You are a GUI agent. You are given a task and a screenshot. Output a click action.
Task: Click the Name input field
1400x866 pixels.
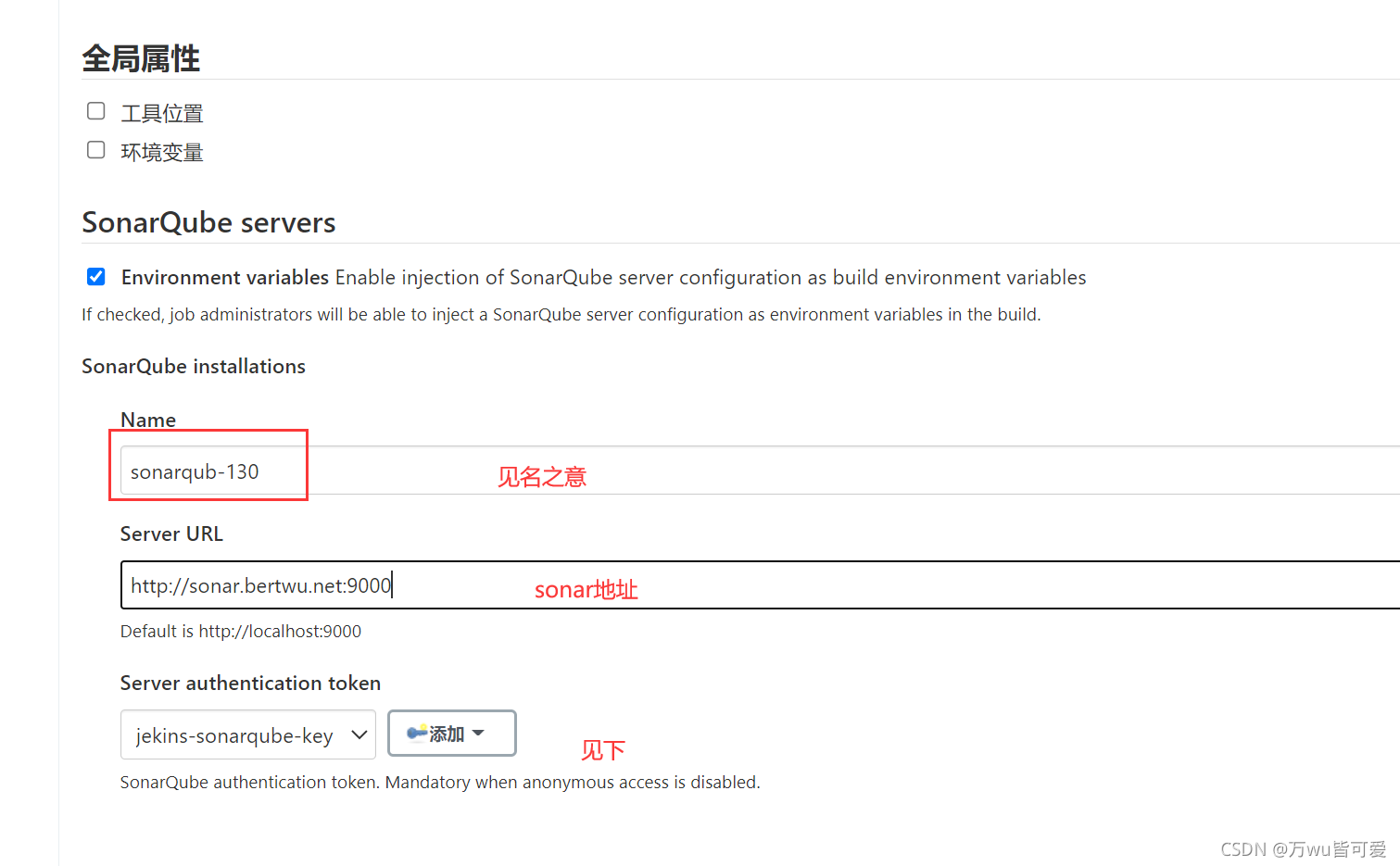(760, 471)
